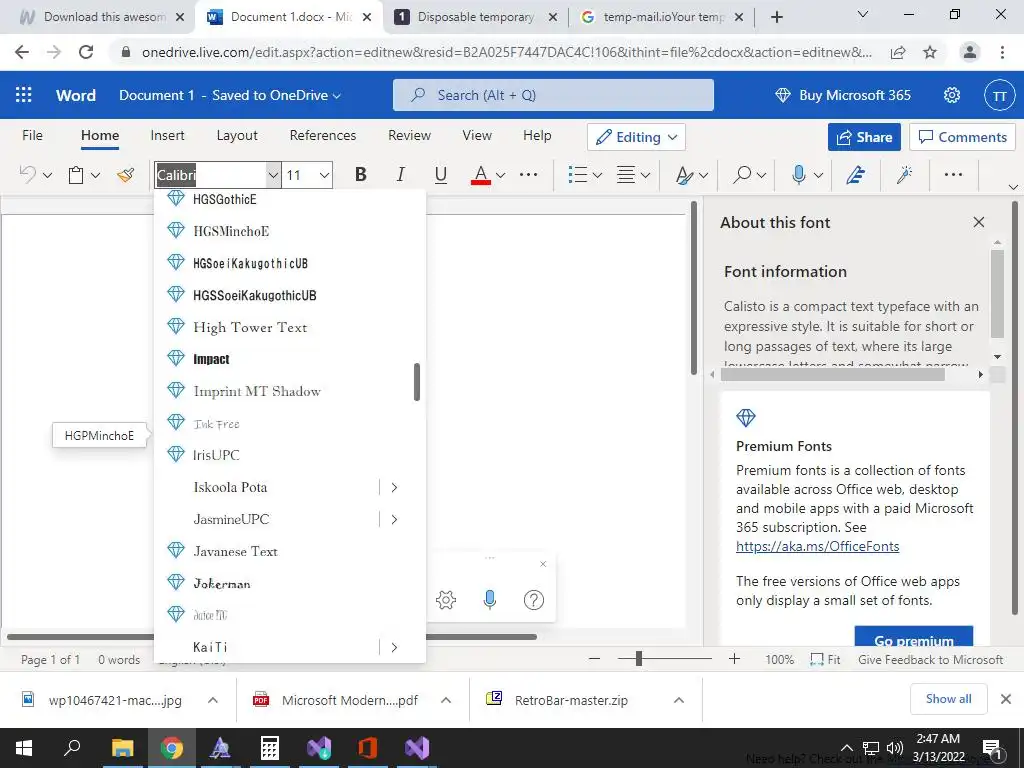Viewport: 1024px width, 768px height.
Task: Start Dictate with microphone icon in ribbon
Action: (798, 174)
